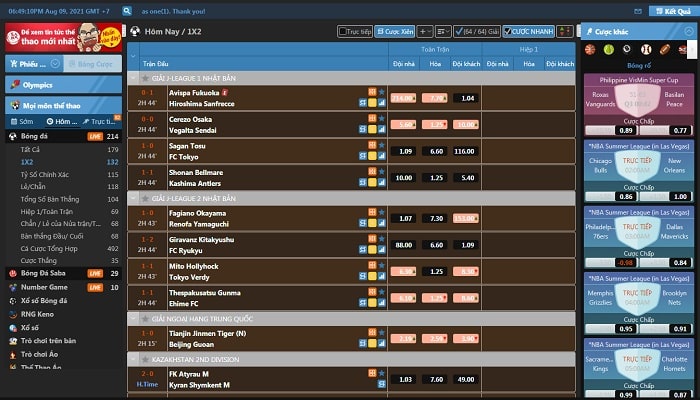Image resolution: width=700 pixels, height=400 pixels.
Task: Click the odds sort arrows icon in toolbar
Action: pyautogui.click(x=565, y=31)
